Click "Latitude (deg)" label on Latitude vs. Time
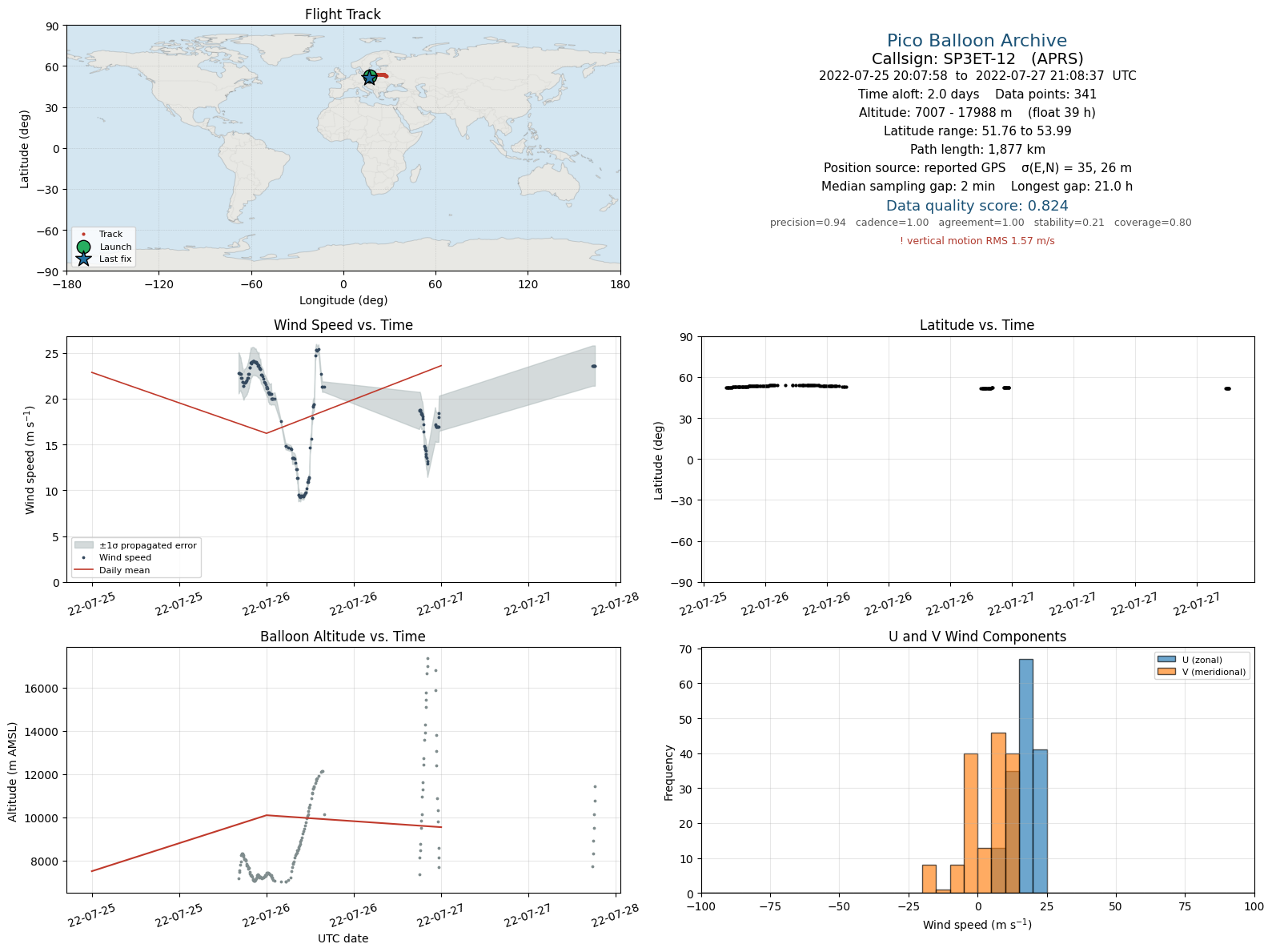The image size is (1272, 952). point(659,460)
